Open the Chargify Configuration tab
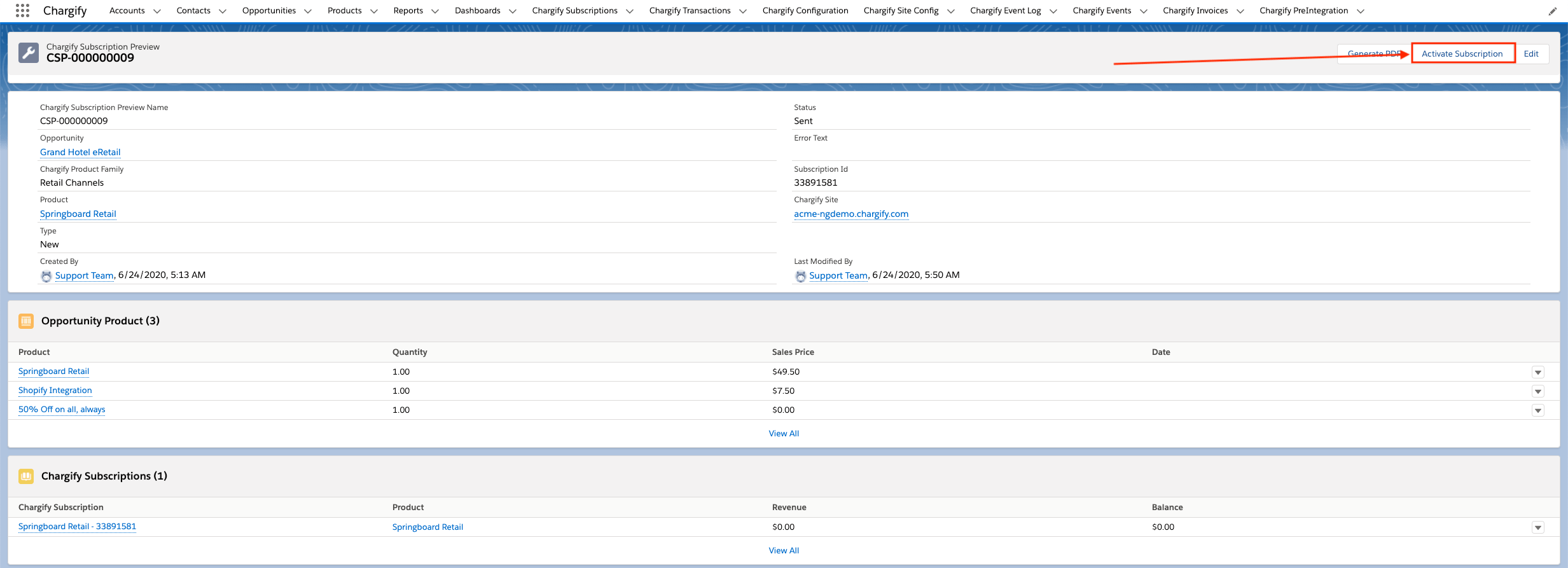Image resolution: width=1568 pixels, height=568 pixels. point(805,11)
